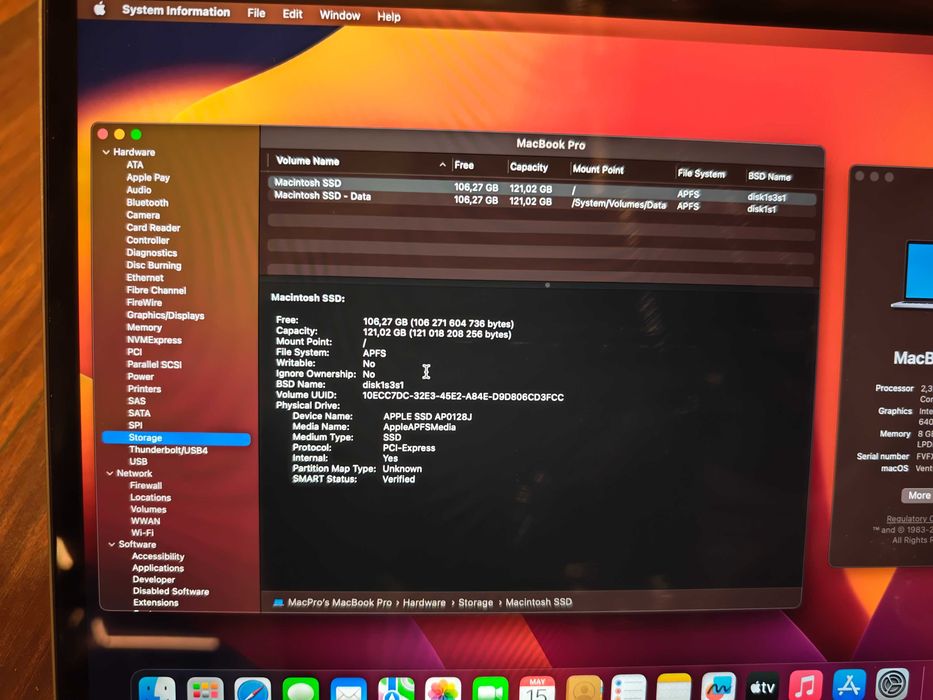This screenshot has height=700, width=933.
Task: Select Memory in the sidebar
Action: coord(144,327)
